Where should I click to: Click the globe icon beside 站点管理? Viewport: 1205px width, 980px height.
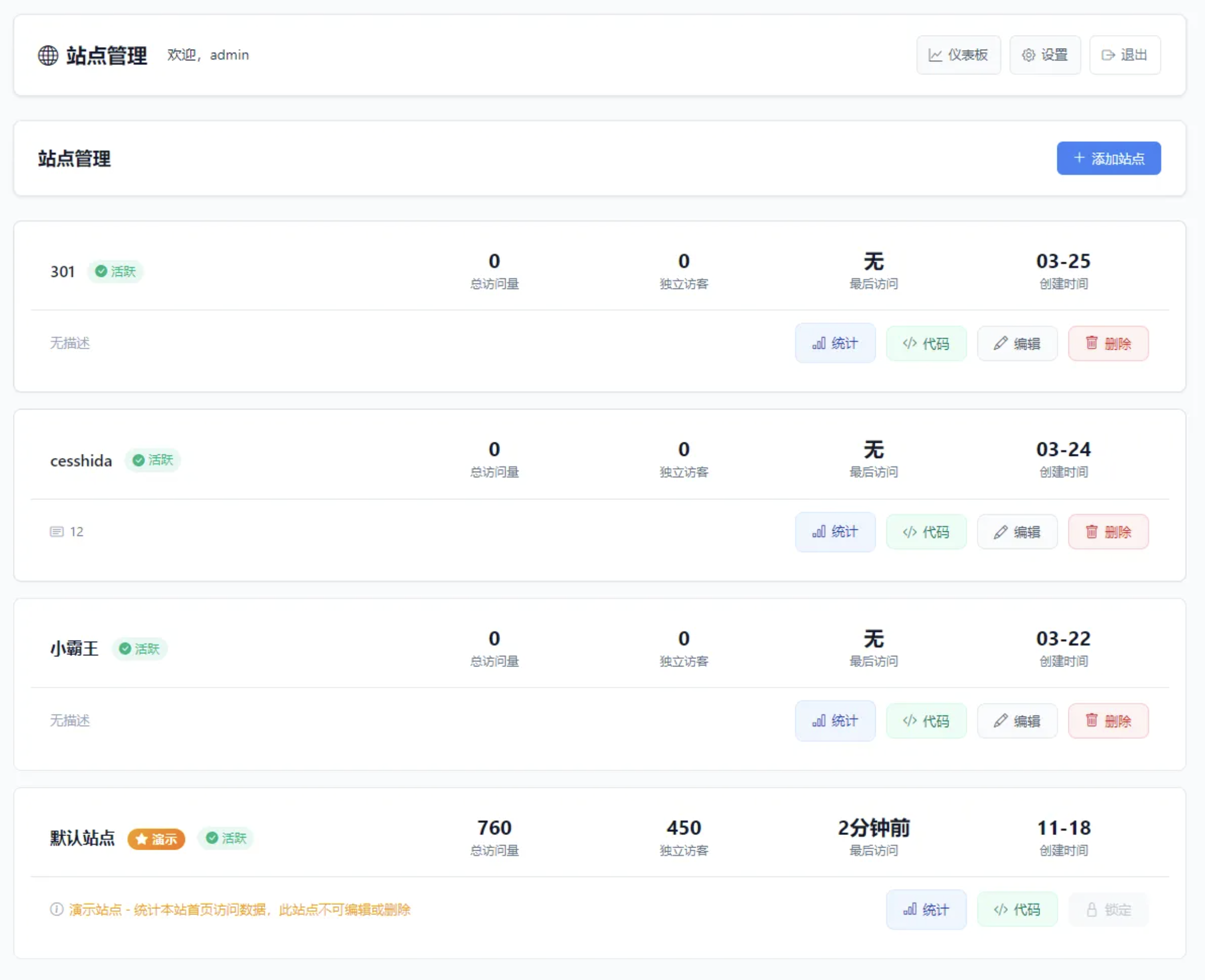click(48, 55)
